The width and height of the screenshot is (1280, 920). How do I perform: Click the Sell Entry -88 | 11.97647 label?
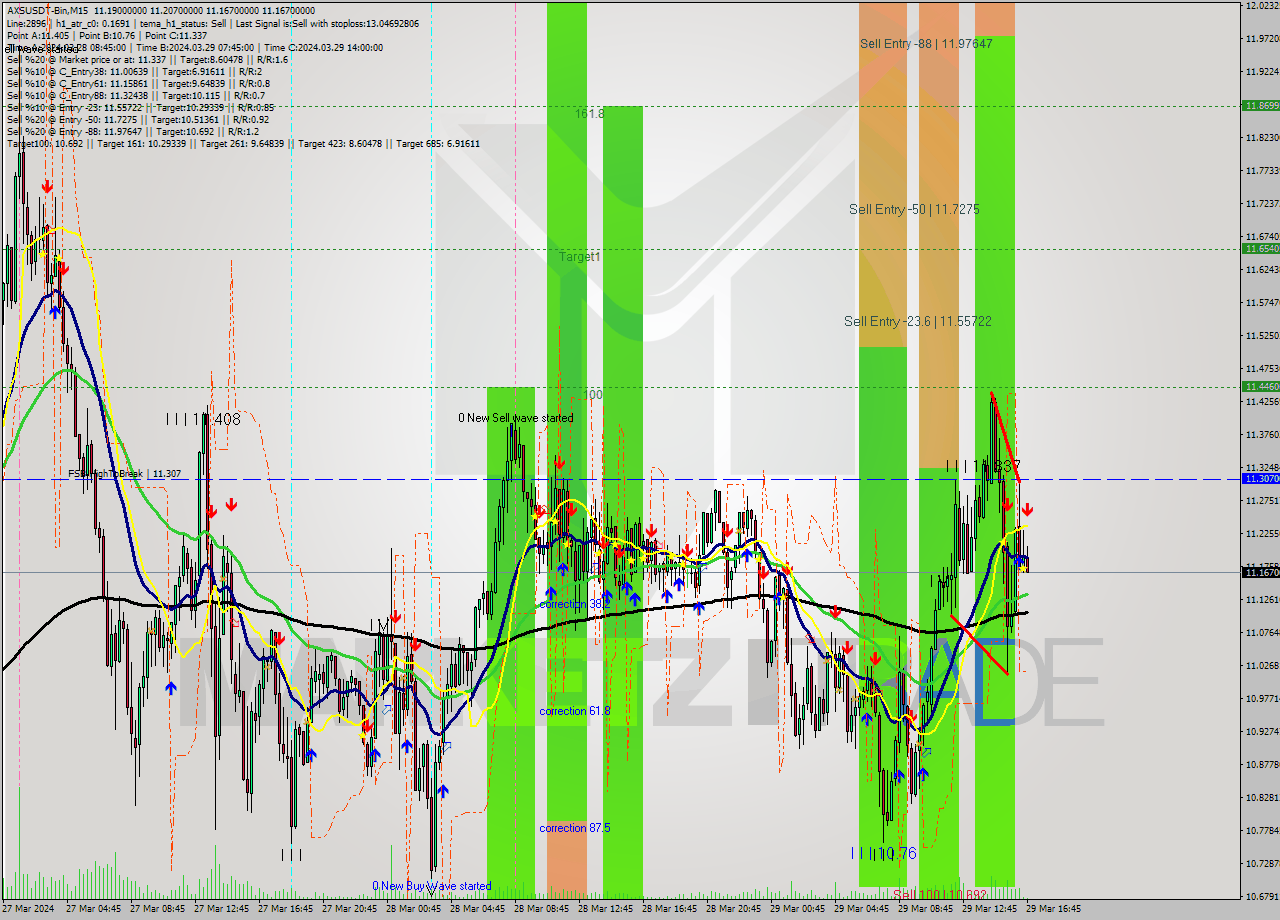click(926, 43)
